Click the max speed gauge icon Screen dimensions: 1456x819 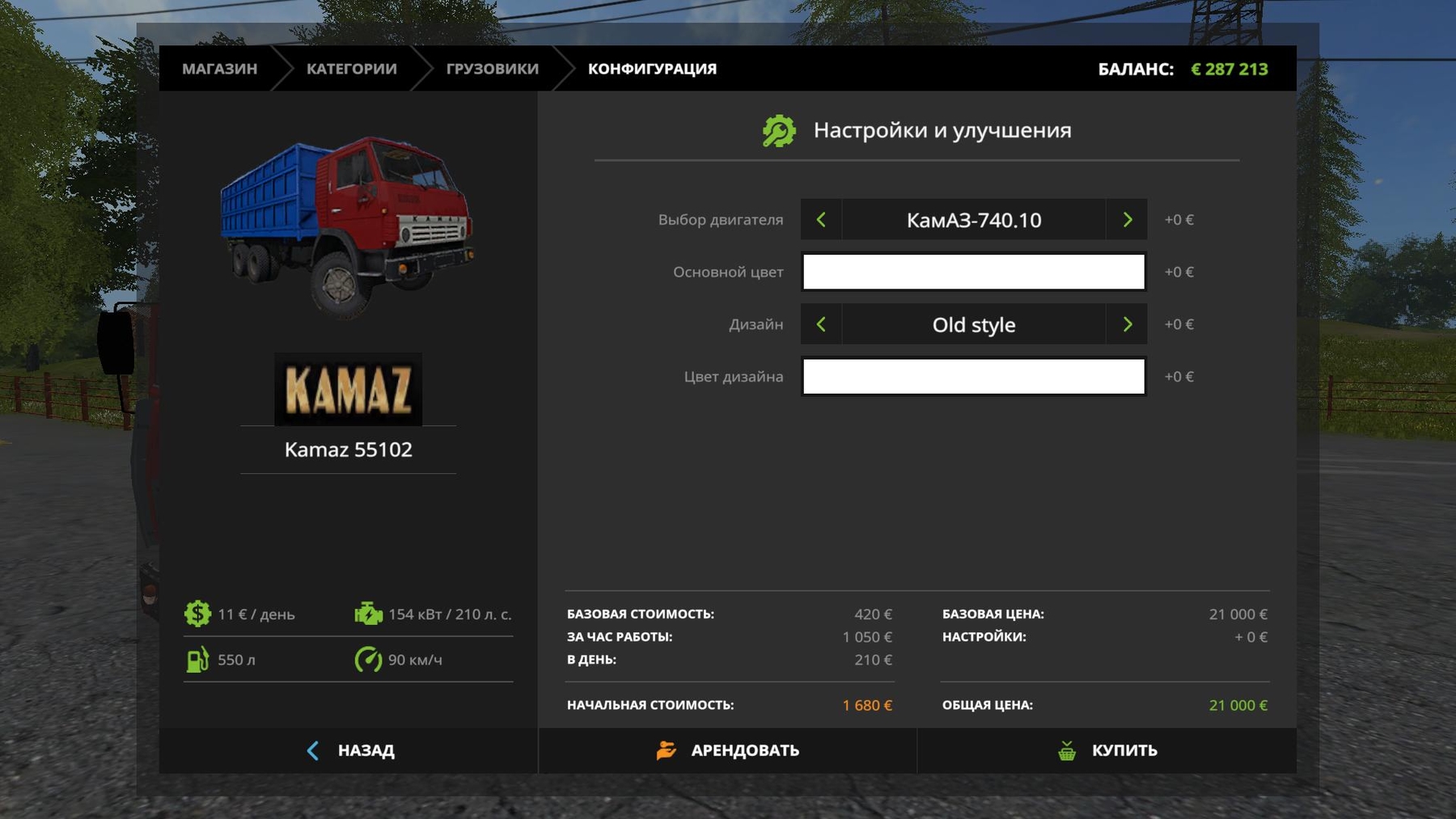coord(368,660)
